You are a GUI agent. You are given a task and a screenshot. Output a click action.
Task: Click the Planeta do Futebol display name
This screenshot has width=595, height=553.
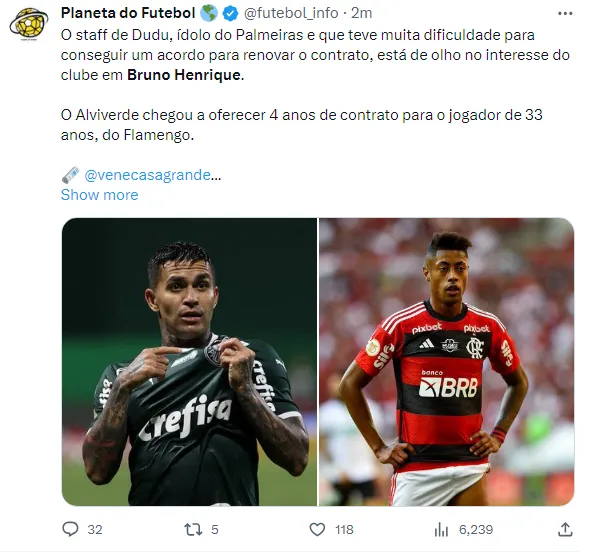tap(128, 13)
